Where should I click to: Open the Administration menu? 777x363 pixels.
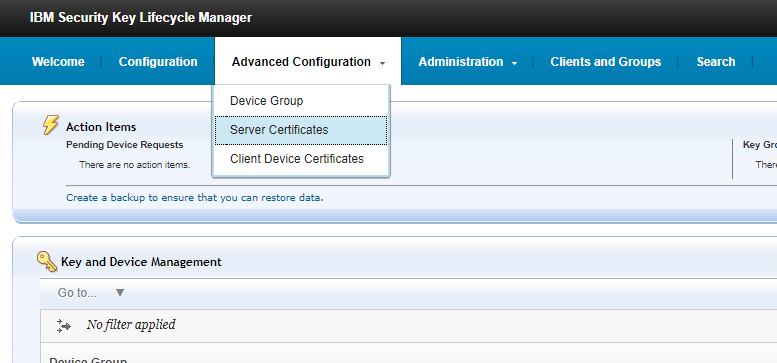tap(461, 62)
